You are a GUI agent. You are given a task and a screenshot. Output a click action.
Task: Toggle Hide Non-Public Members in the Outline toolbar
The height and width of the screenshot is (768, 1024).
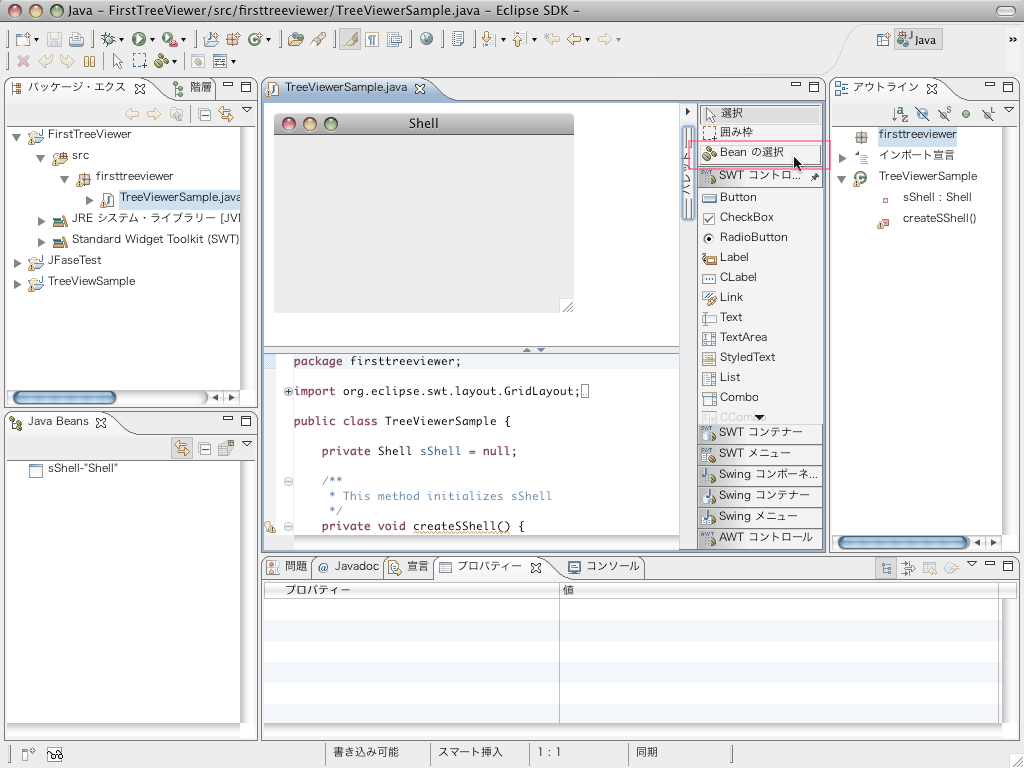pos(966,114)
